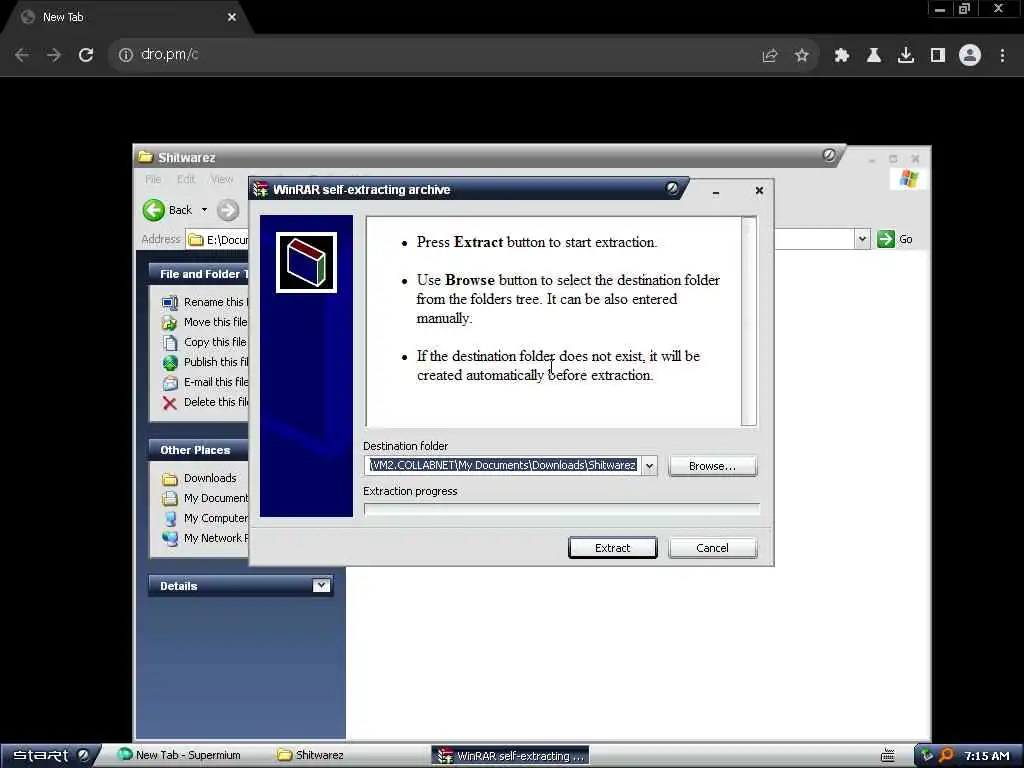Open browser Extensions puzzle icon
The height and width of the screenshot is (768, 1024).
(x=841, y=56)
